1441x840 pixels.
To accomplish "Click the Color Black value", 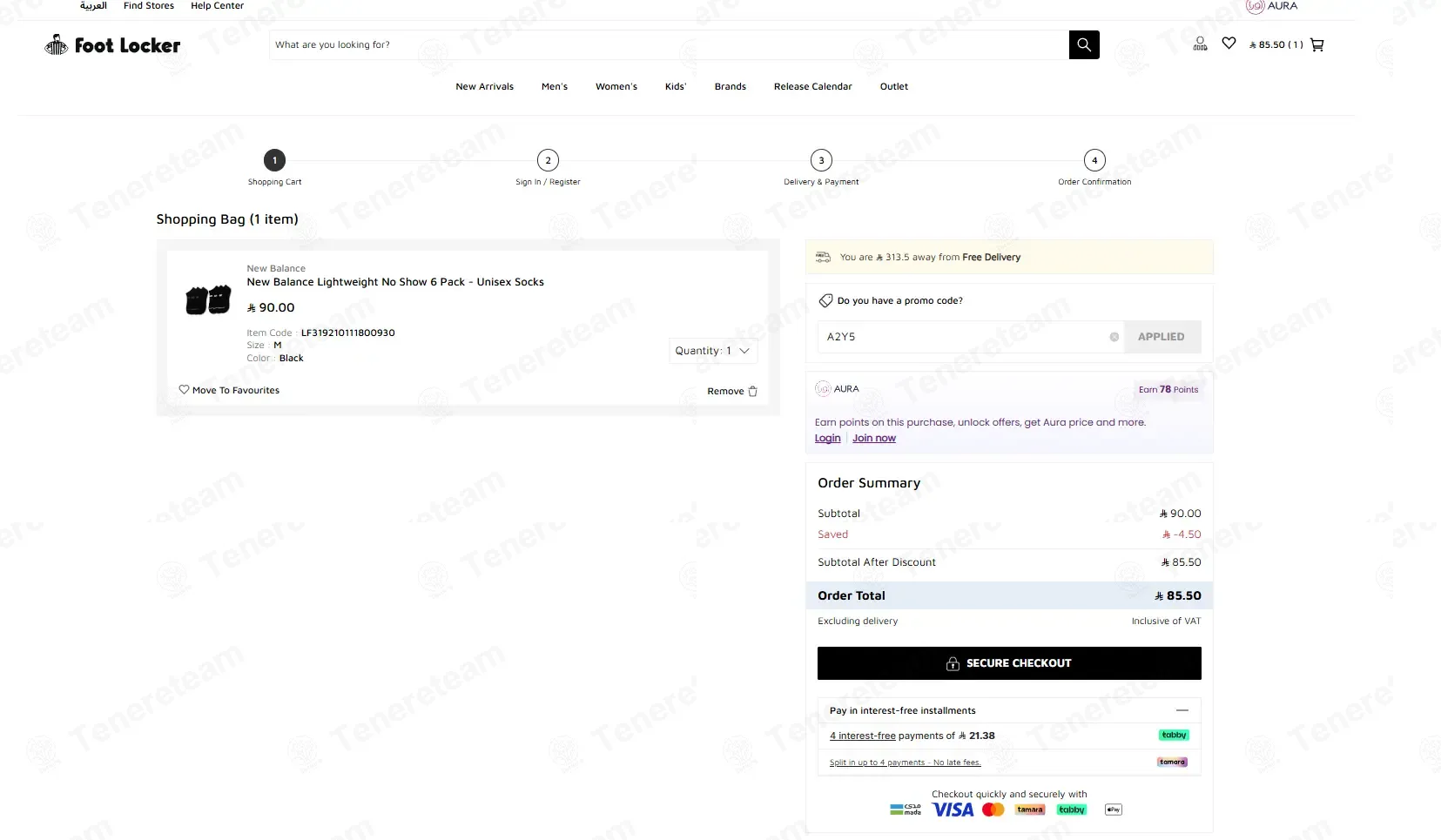I will coord(292,358).
